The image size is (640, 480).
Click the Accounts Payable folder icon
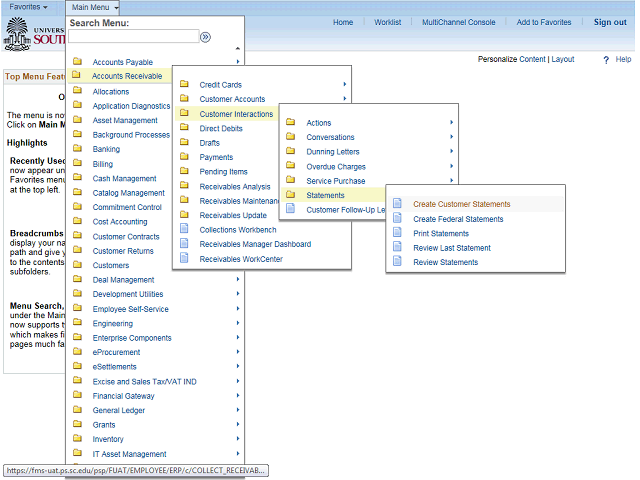(77, 62)
